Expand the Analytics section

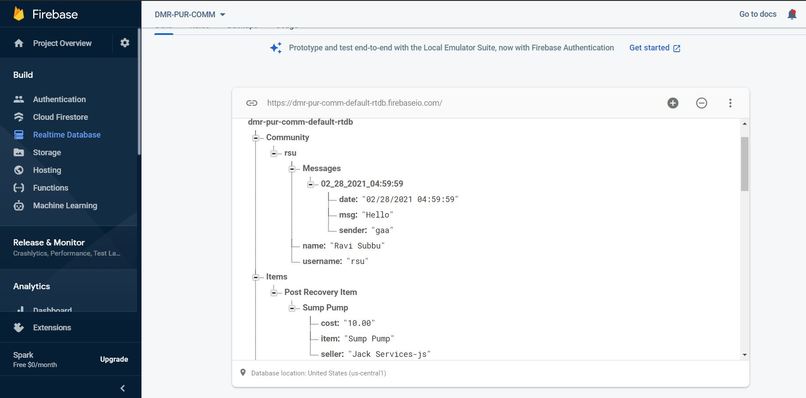point(32,286)
